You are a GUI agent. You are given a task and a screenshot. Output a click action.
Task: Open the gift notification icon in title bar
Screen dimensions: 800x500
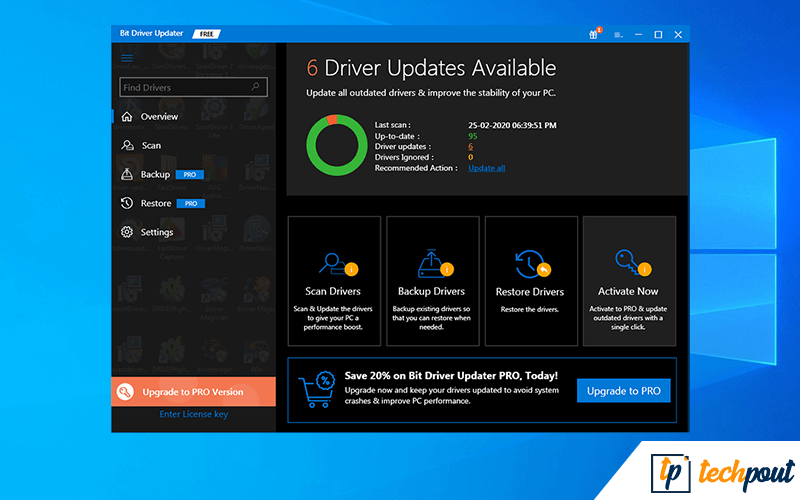pos(595,34)
